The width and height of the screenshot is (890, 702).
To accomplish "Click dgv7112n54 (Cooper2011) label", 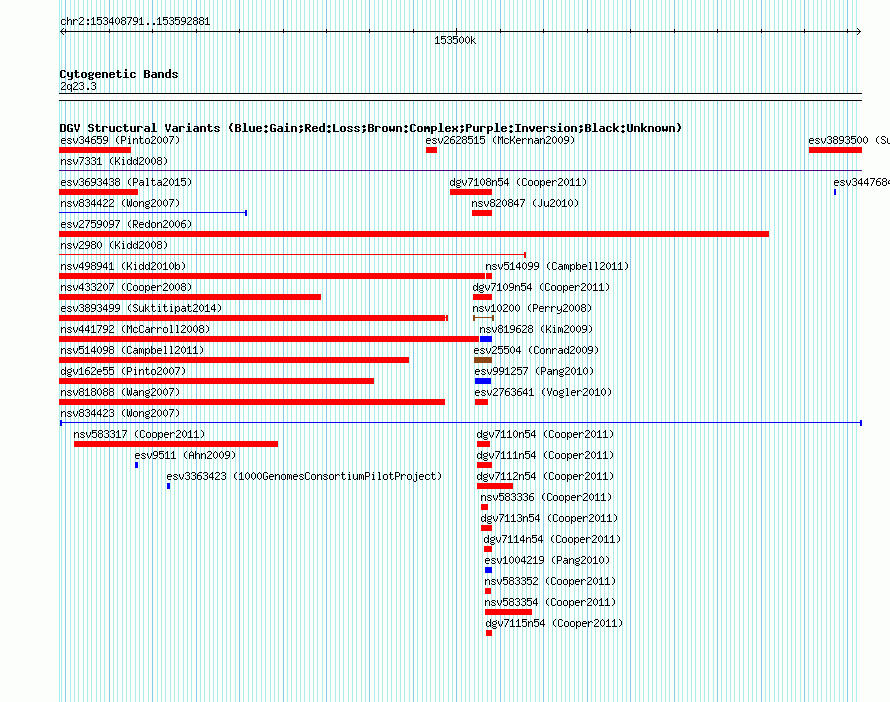I will (545, 476).
